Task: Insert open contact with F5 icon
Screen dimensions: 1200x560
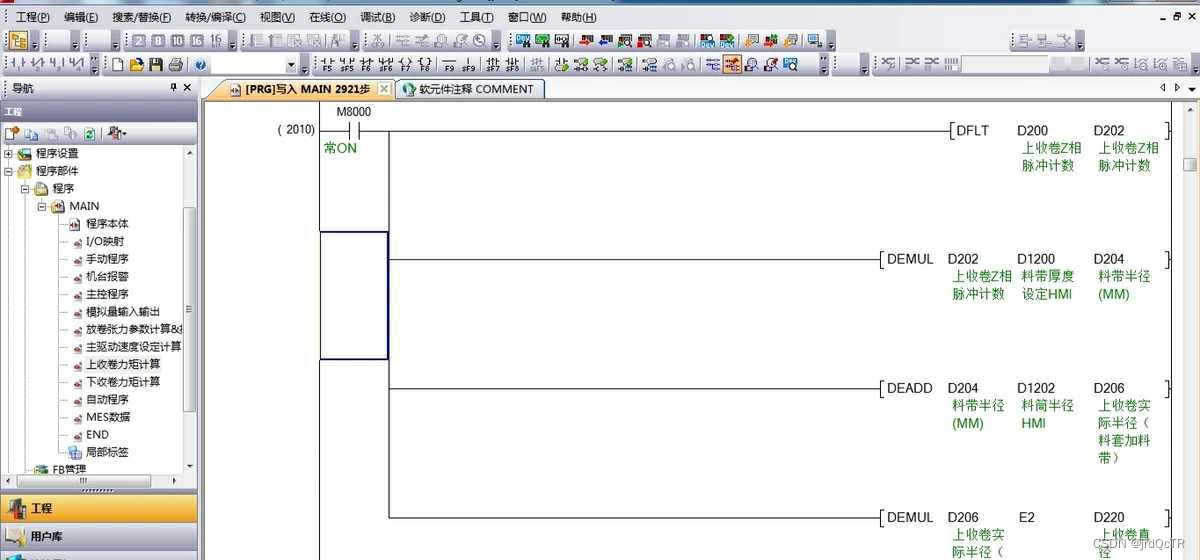Action: pos(326,65)
